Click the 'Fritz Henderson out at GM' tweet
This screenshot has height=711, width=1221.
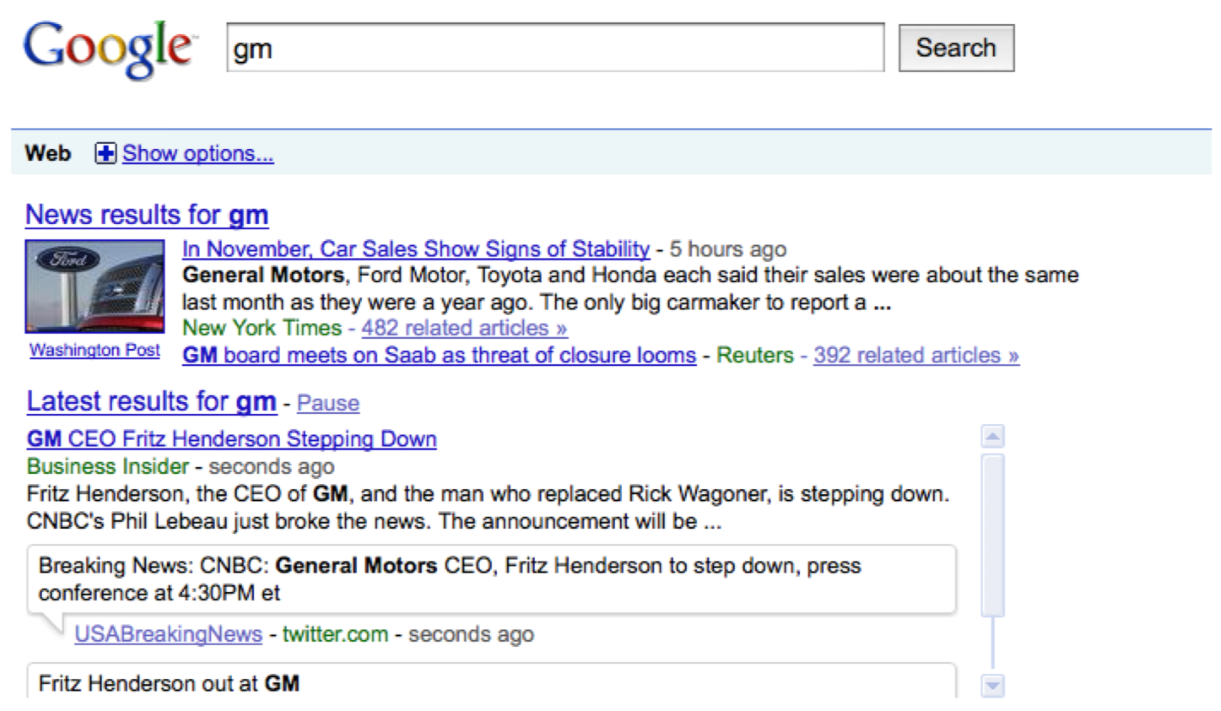(x=490, y=680)
